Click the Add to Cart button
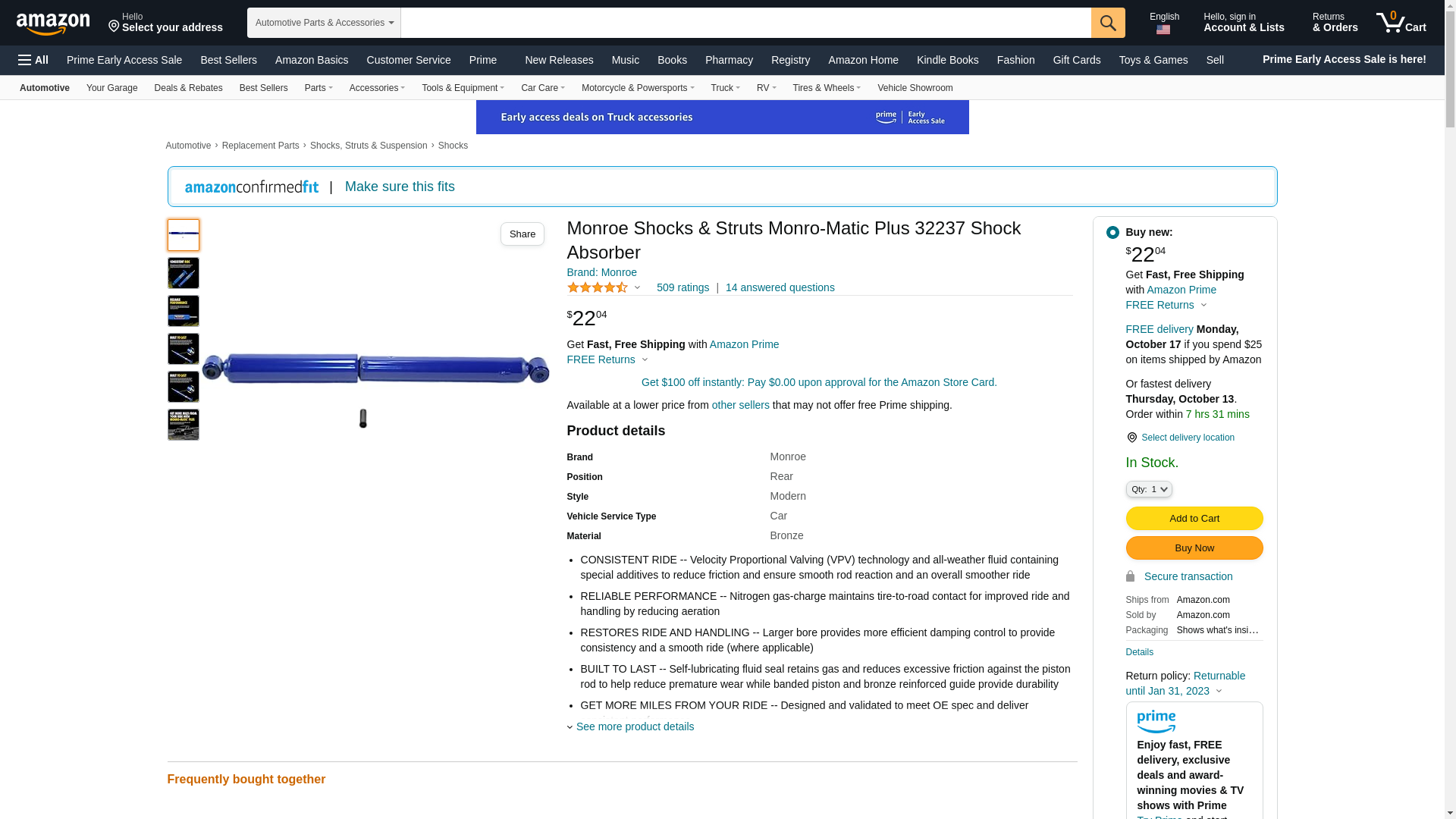This screenshot has height=819, width=1456. coord(1194,518)
